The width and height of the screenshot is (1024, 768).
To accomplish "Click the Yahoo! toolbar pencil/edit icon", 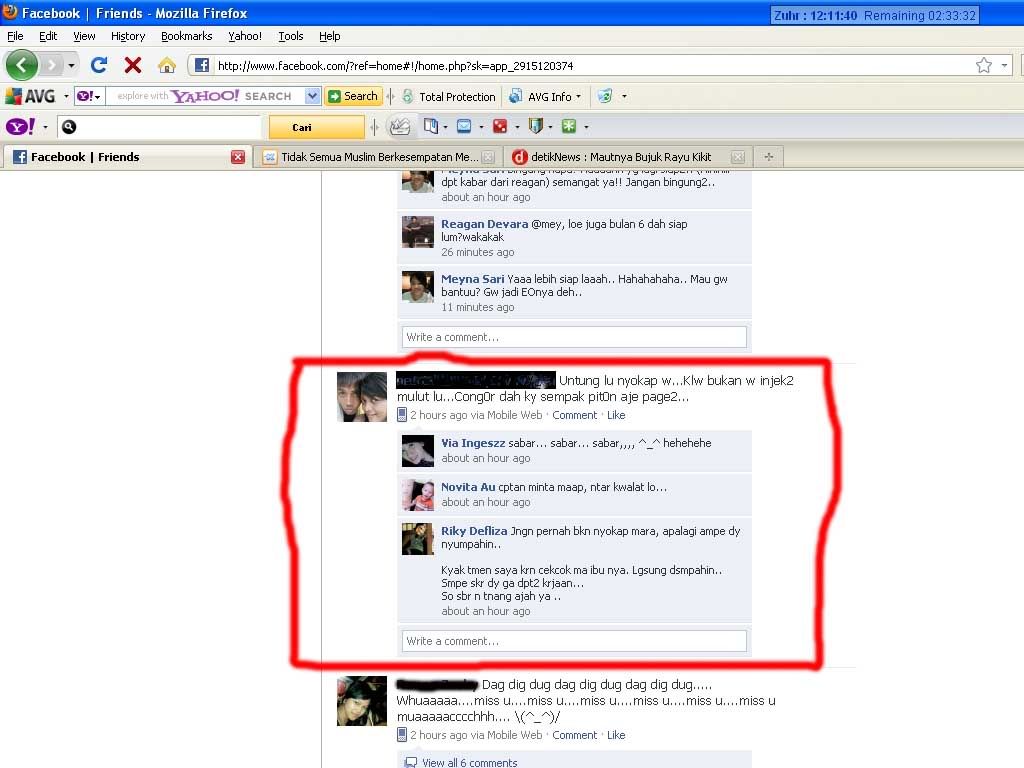I will 400,127.
